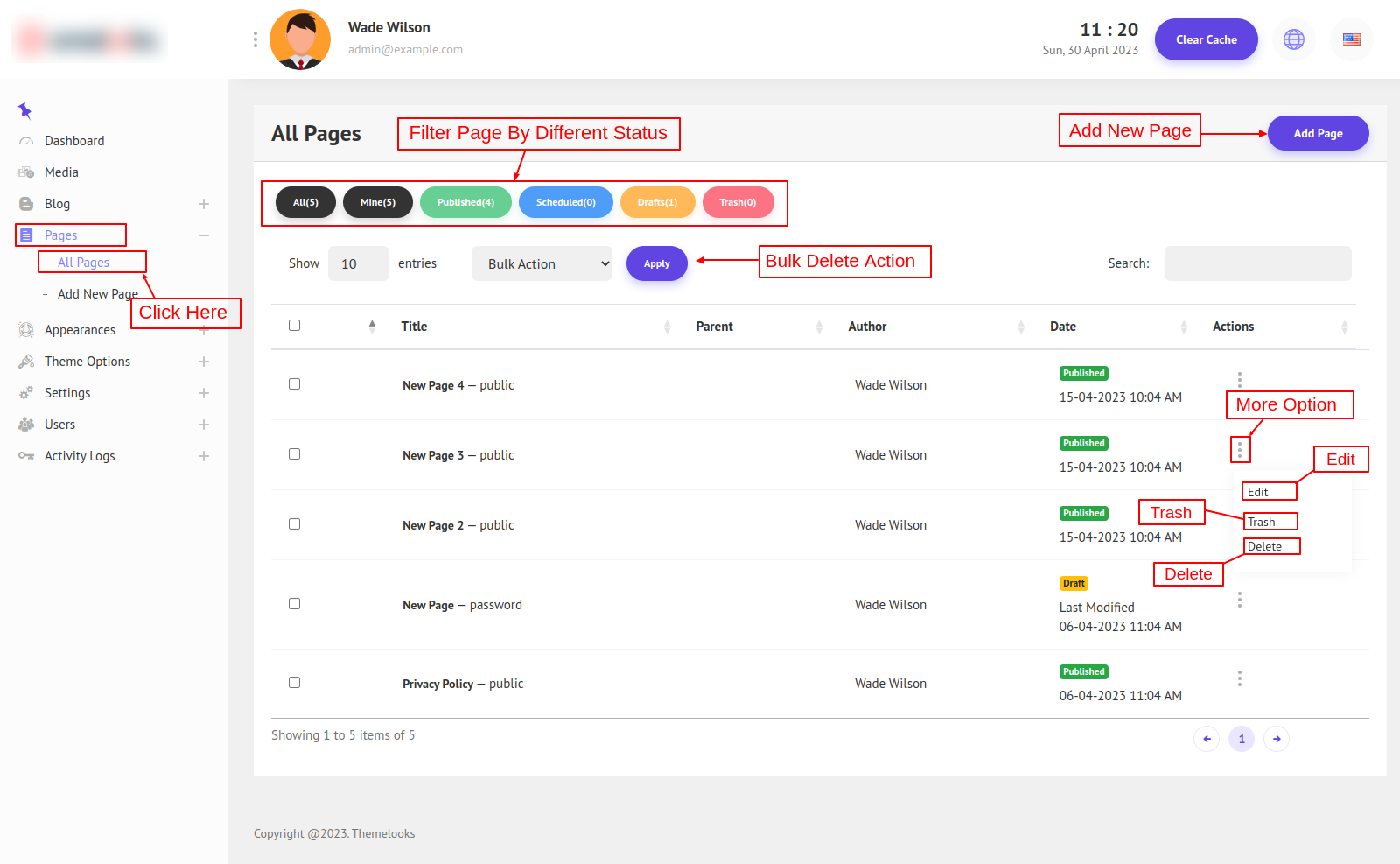Expand the Users sidebar section
This screenshot has height=864, width=1400.
pos(203,425)
